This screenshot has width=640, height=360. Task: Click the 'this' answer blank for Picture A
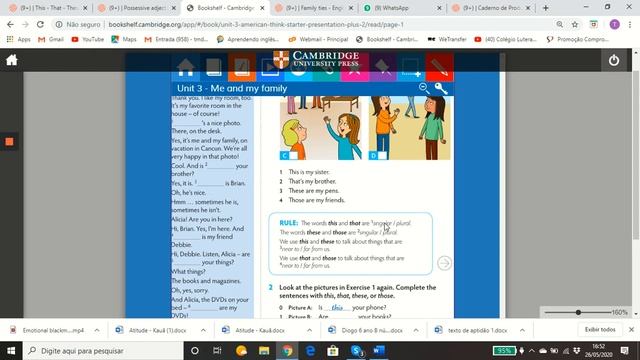click(x=337, y=307)
